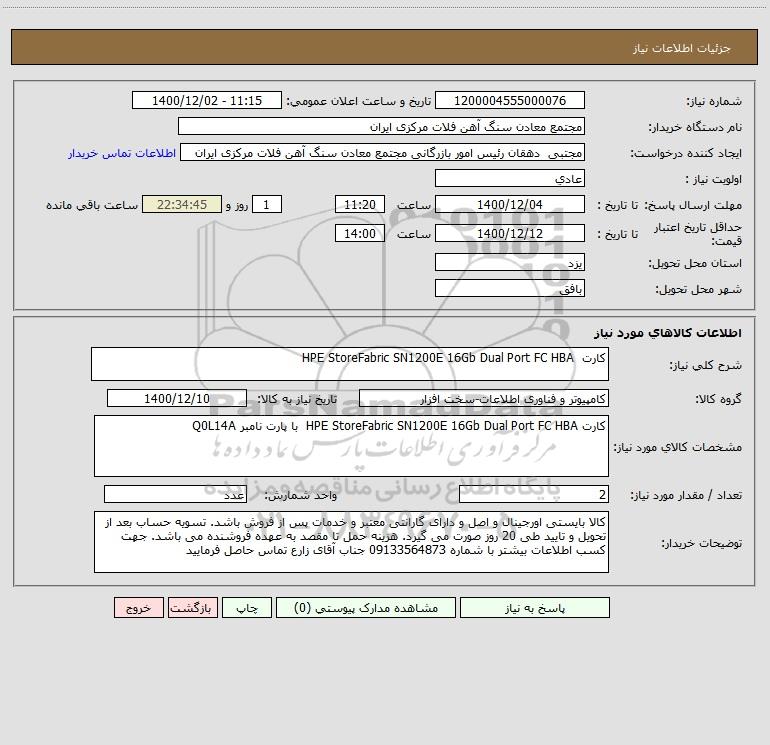Click the label نام دستگاه خریدار
Viewport: 770px width, 745px height.
pyautogui.click(x=695, y=127)
